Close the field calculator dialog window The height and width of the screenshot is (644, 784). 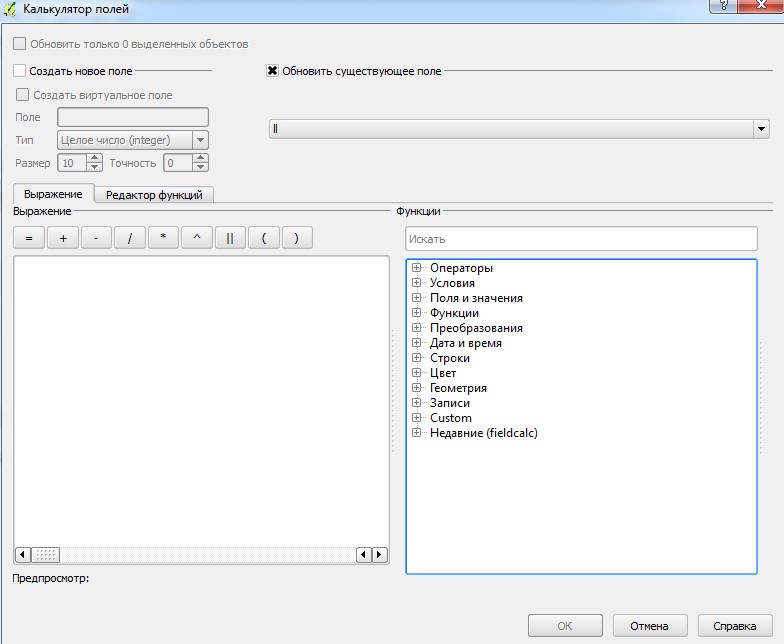(x=762, y=5)
